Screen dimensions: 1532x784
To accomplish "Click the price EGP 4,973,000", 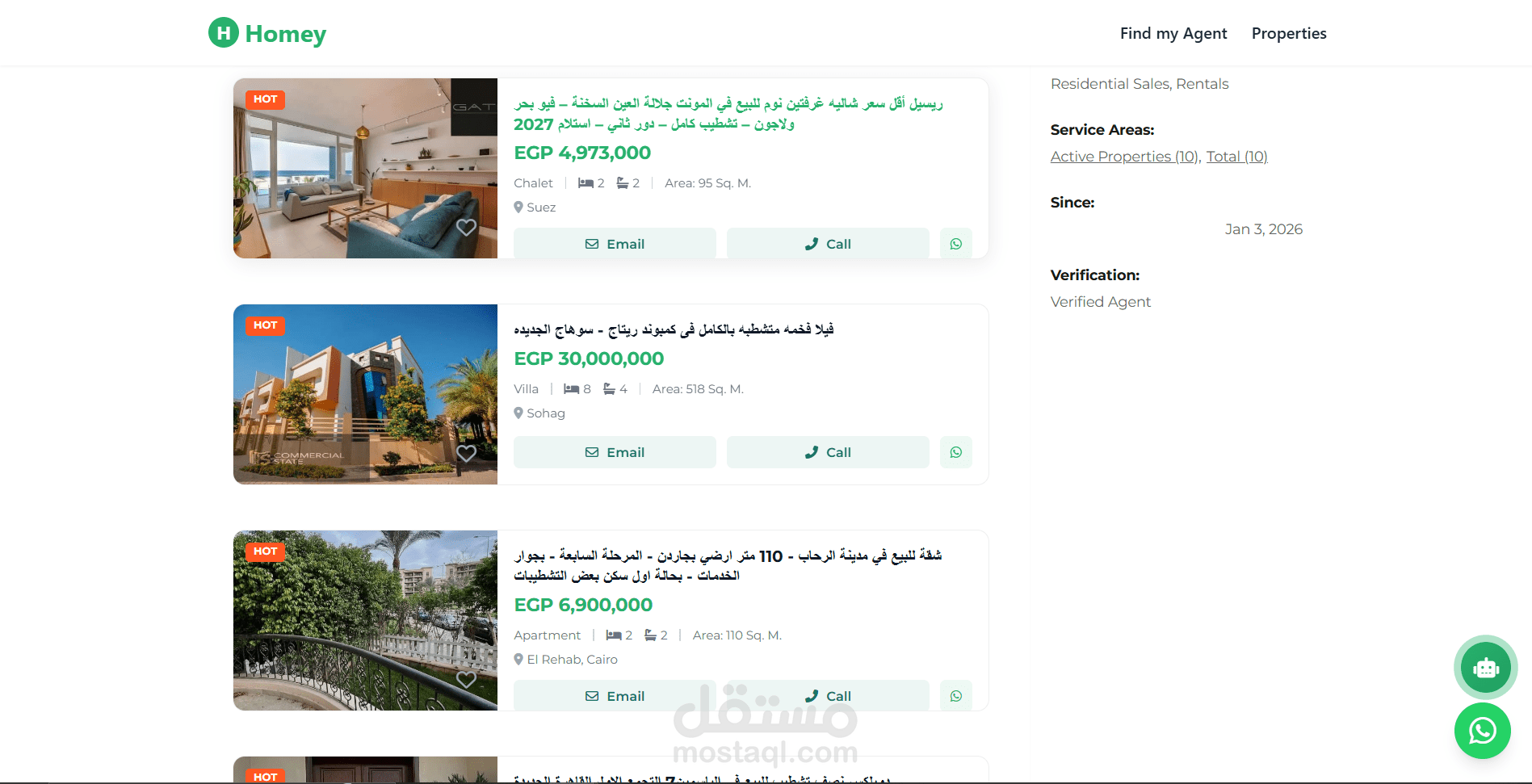I will pyautogui.click(x=582, y=153).
